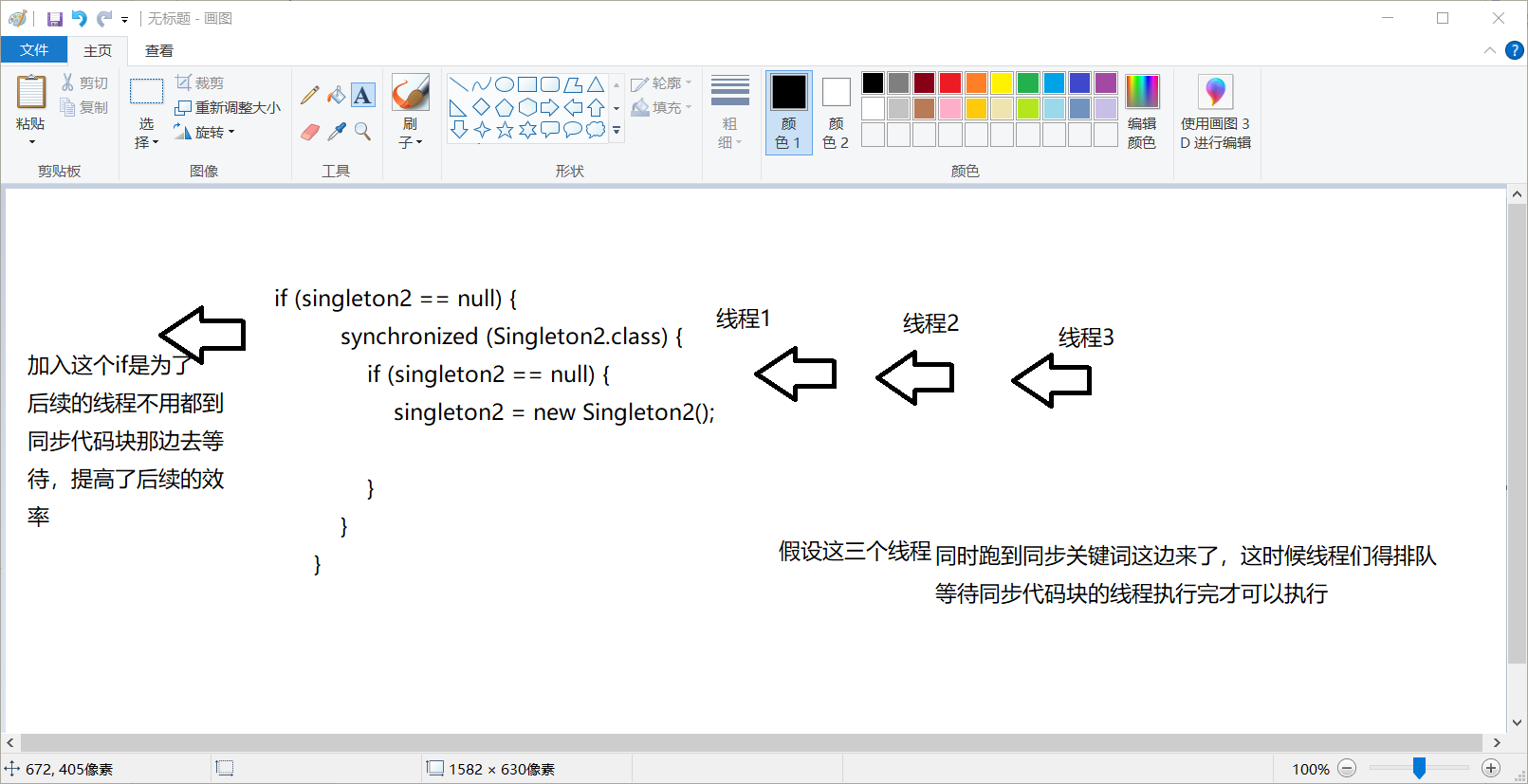This screenshot has height=784, width=1528.
Task: Open the File (文件) menu
Action: 34,50
